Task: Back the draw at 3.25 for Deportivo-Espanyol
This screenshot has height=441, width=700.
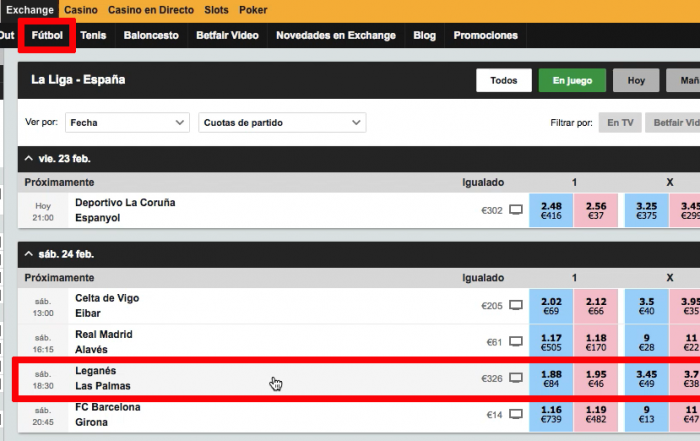Action: point(646,210)
